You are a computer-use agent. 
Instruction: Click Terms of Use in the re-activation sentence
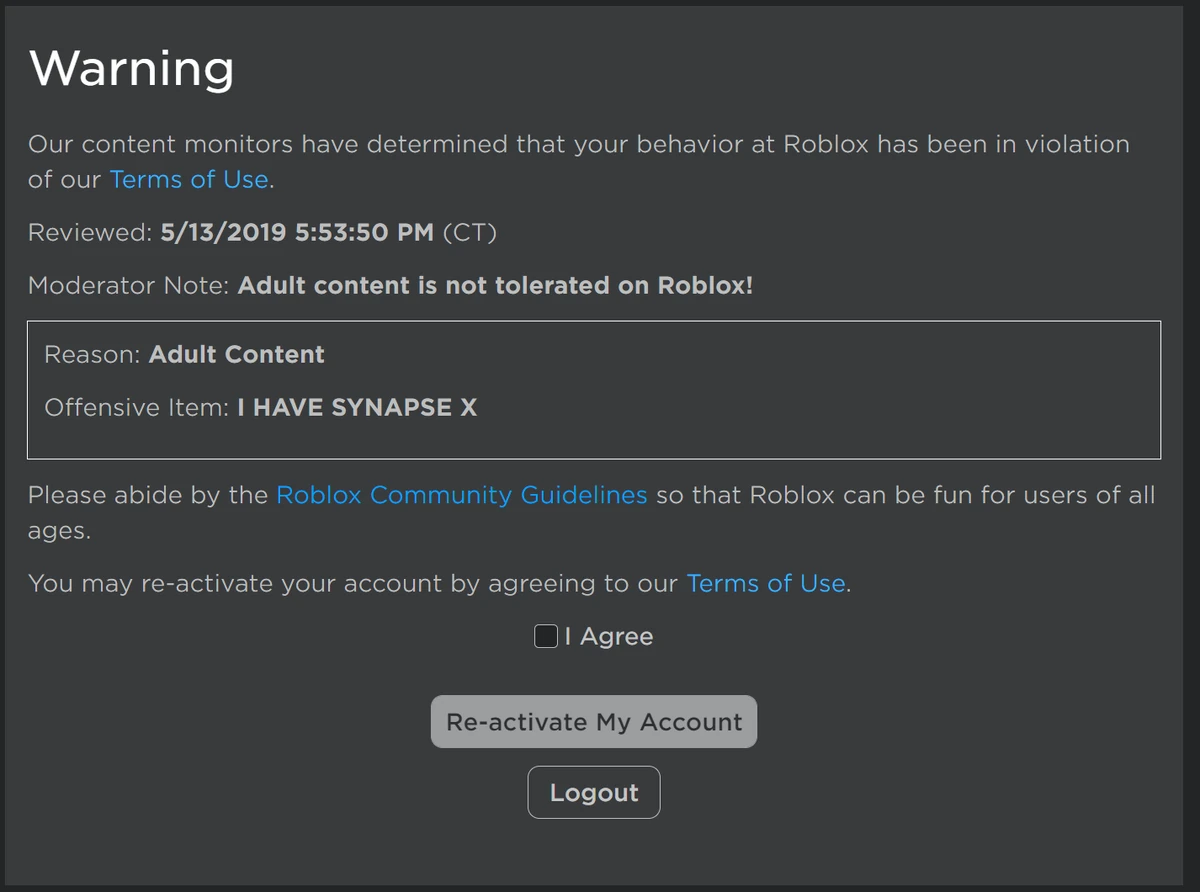coord(765,583)
